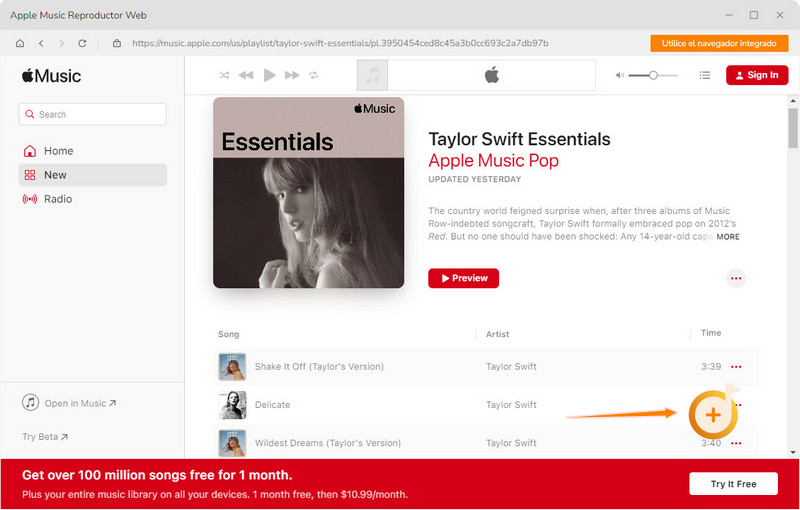Open the playing next queue list icon
The image size is (800, 510).
(x=705, y=75)
